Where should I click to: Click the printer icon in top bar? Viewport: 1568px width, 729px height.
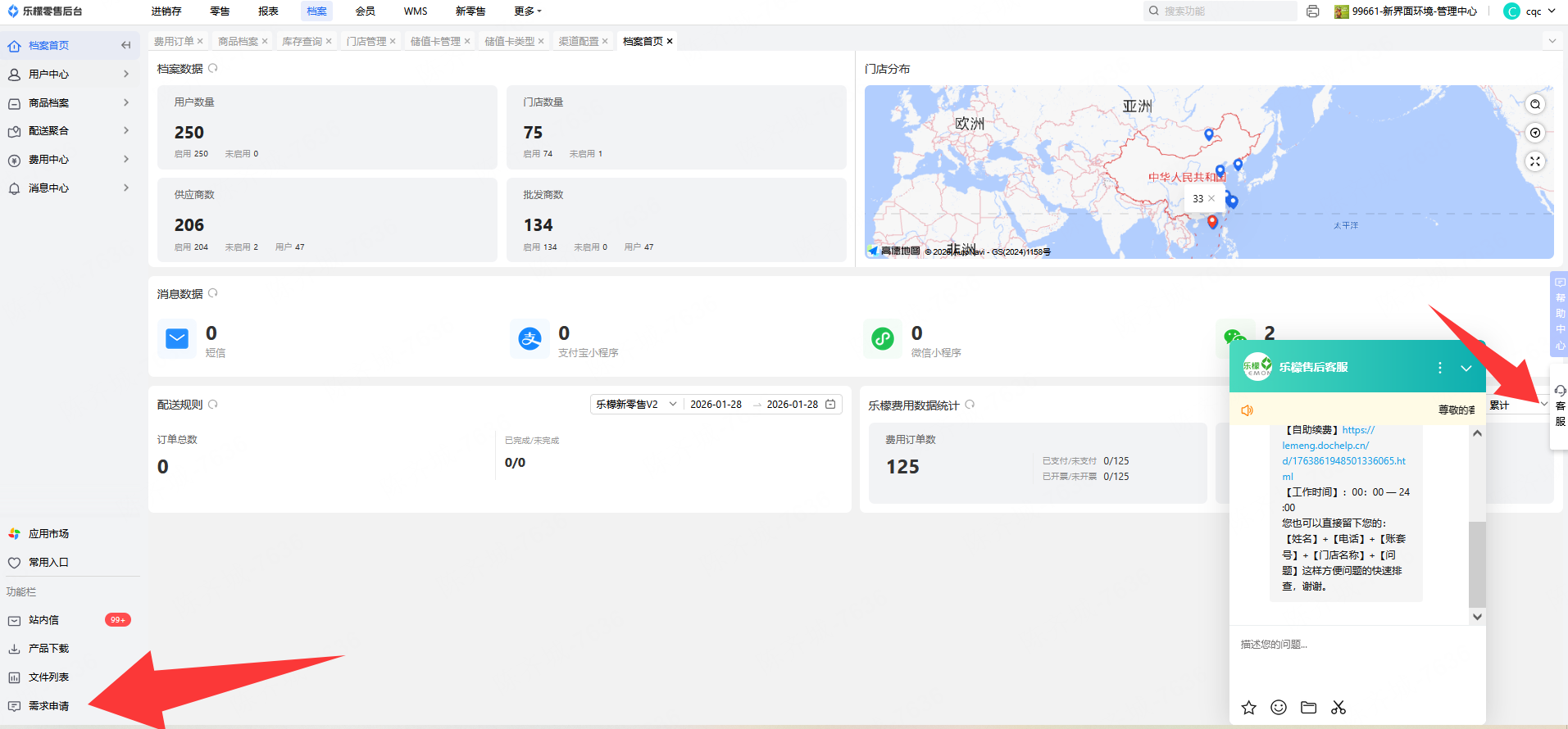click(x=1312, y=11)
